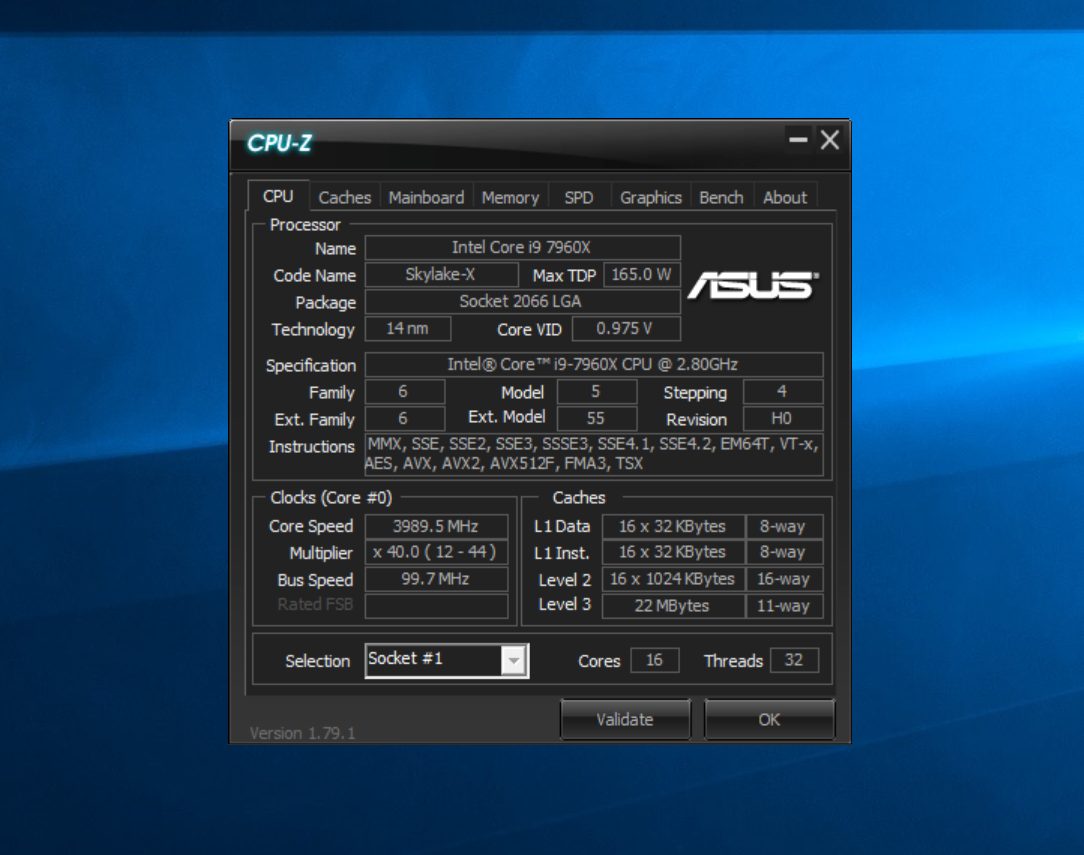Image resolution: width=1084 pixels, height=855 pixels.
Task: Click the Cores count 16
Action: point(654,660)
